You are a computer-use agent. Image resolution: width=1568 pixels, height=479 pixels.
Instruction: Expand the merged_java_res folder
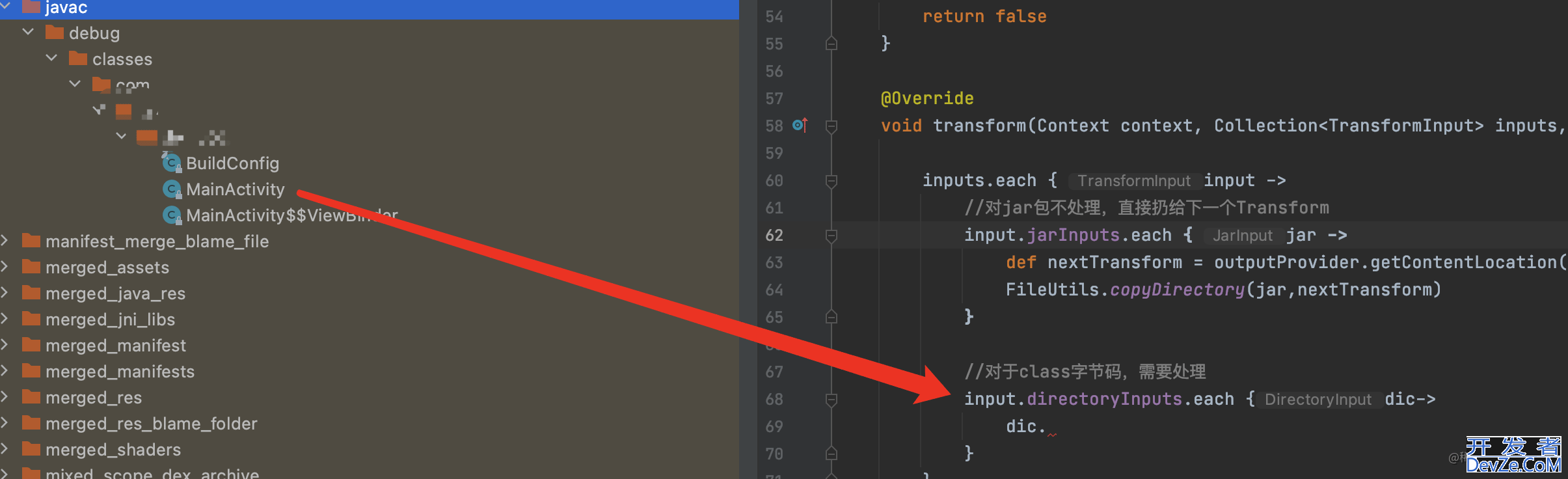pyautogui.click(x=5, y=292)
